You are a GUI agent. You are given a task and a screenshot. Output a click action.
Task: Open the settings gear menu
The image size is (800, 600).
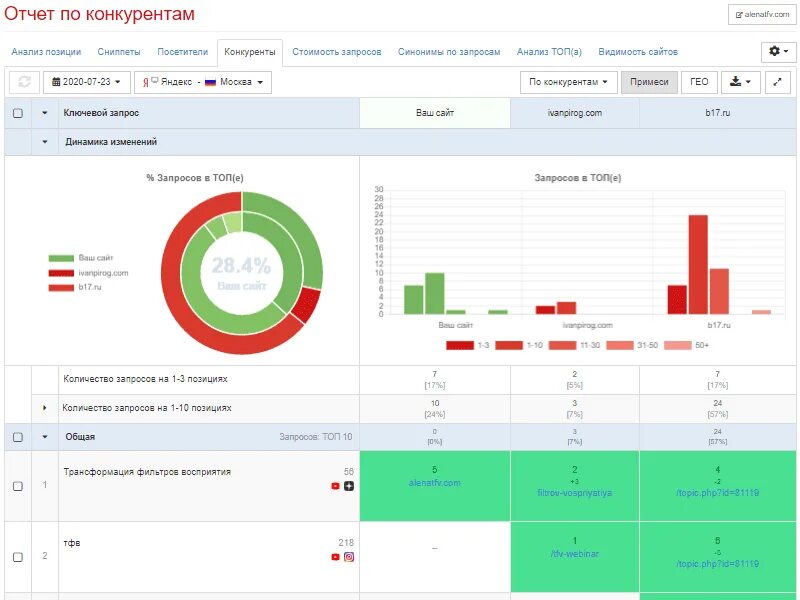click(778, 52)
